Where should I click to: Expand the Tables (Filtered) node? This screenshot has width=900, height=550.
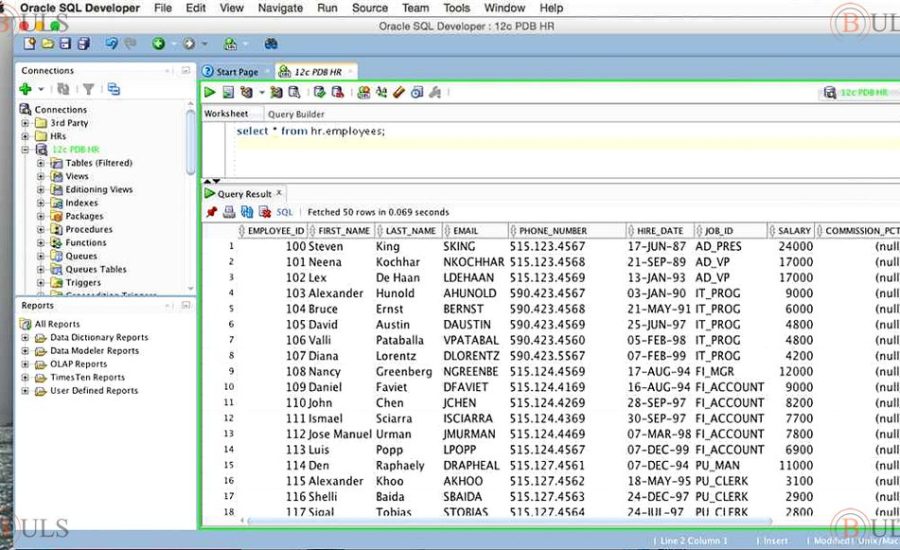[40, 163]
